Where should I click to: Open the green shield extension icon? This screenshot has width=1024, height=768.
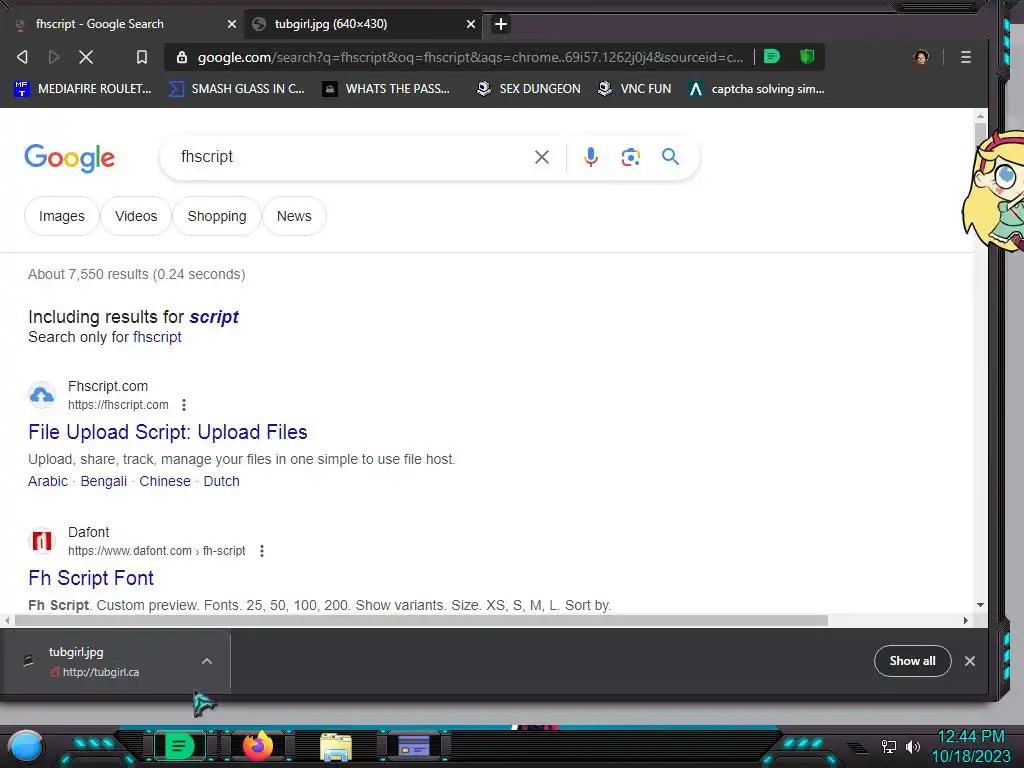click(x=807, y=57)
